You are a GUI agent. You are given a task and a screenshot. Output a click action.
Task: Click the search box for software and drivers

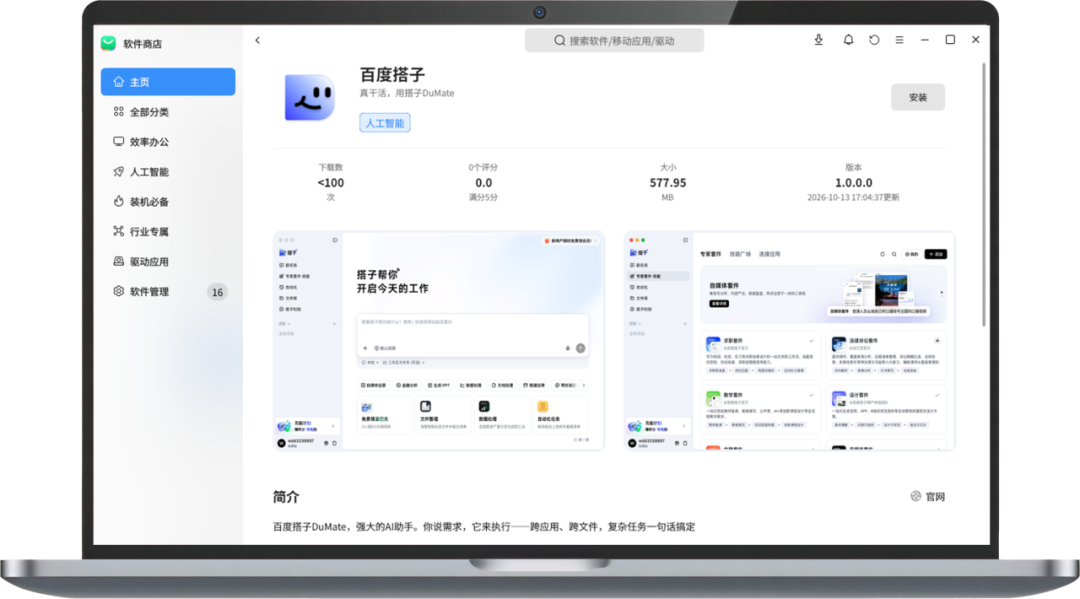coord(614,41)
